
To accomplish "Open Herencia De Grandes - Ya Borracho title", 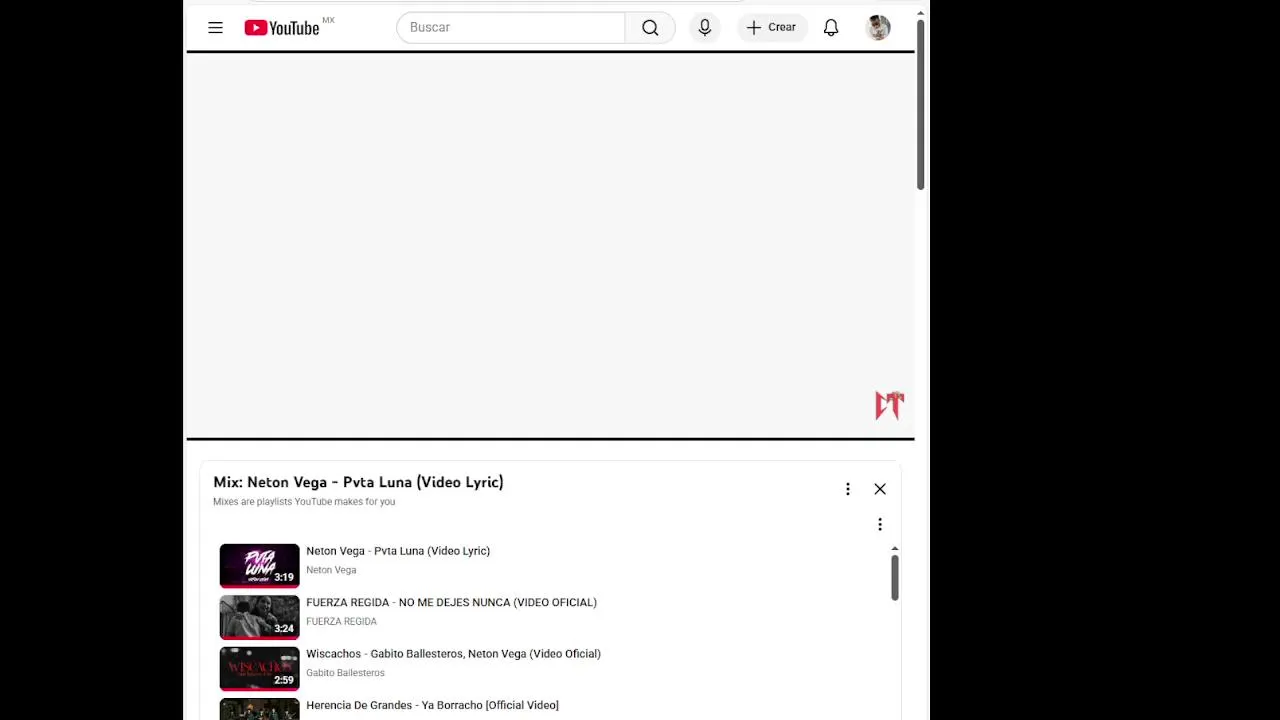I will click(x=432, y=705).
